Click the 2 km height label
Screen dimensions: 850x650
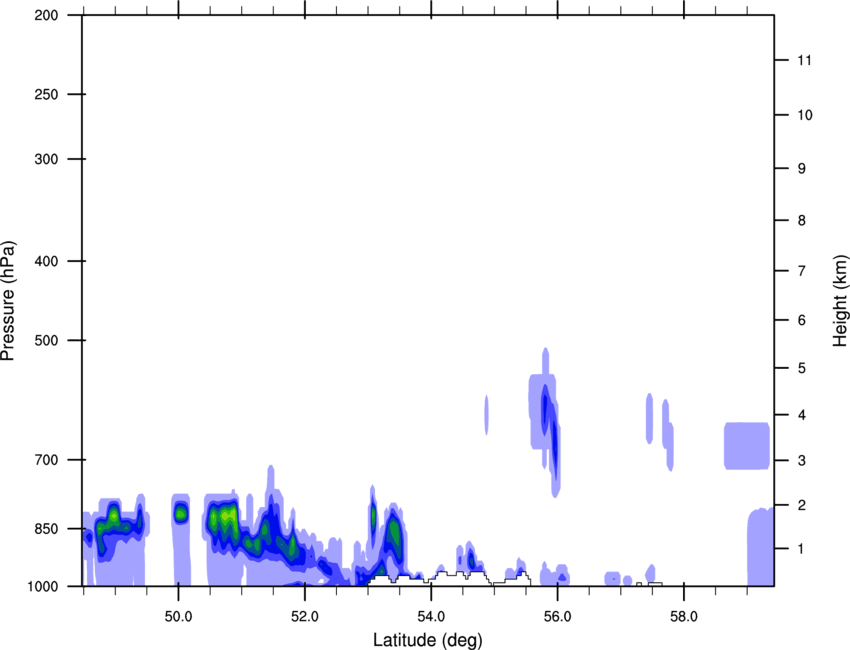802,505
